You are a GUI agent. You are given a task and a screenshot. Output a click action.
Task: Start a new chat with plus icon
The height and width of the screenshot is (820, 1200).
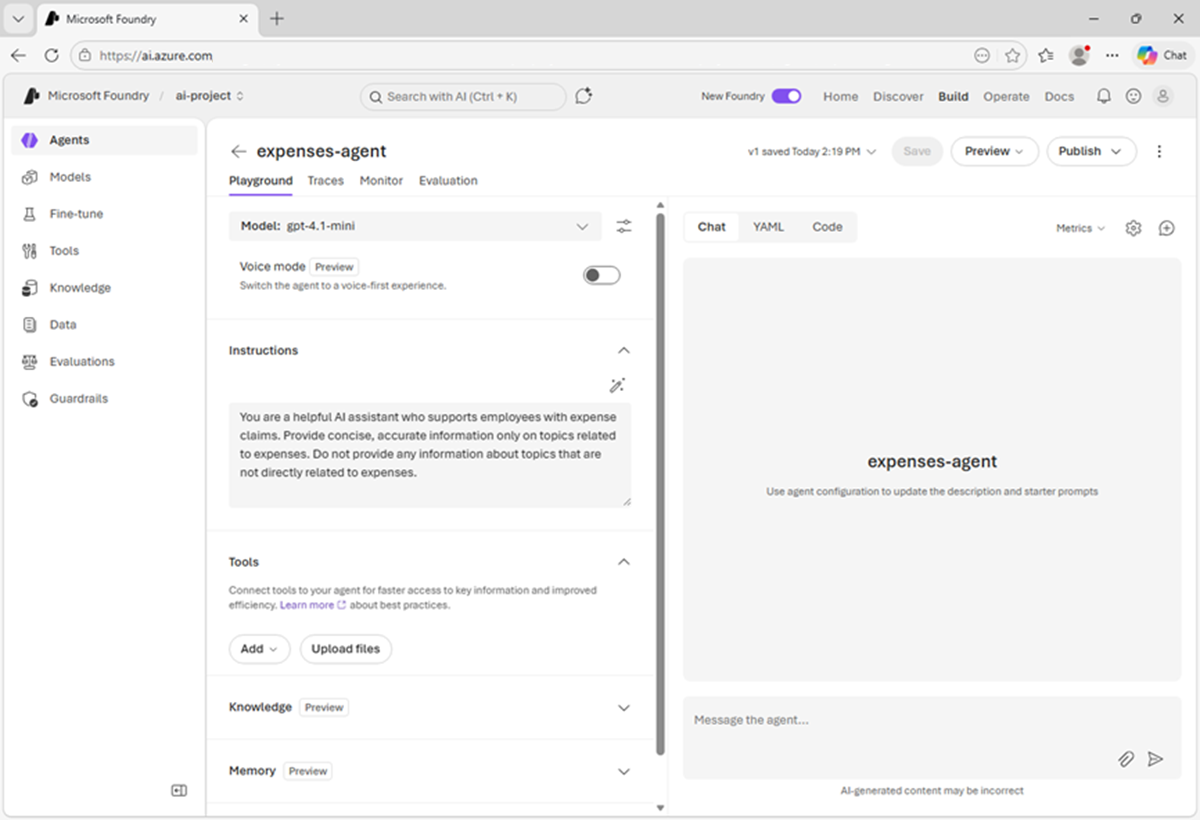click(1166, 228)
